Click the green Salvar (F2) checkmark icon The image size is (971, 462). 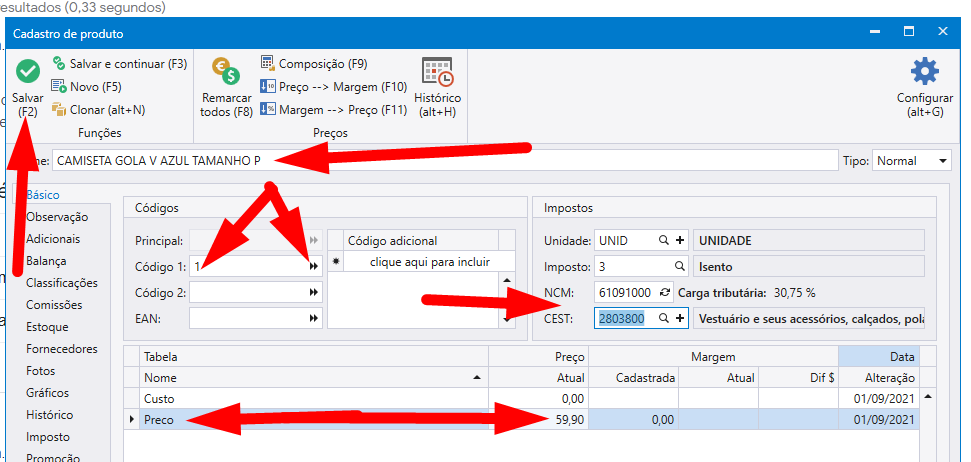click(x=28, y=71)
